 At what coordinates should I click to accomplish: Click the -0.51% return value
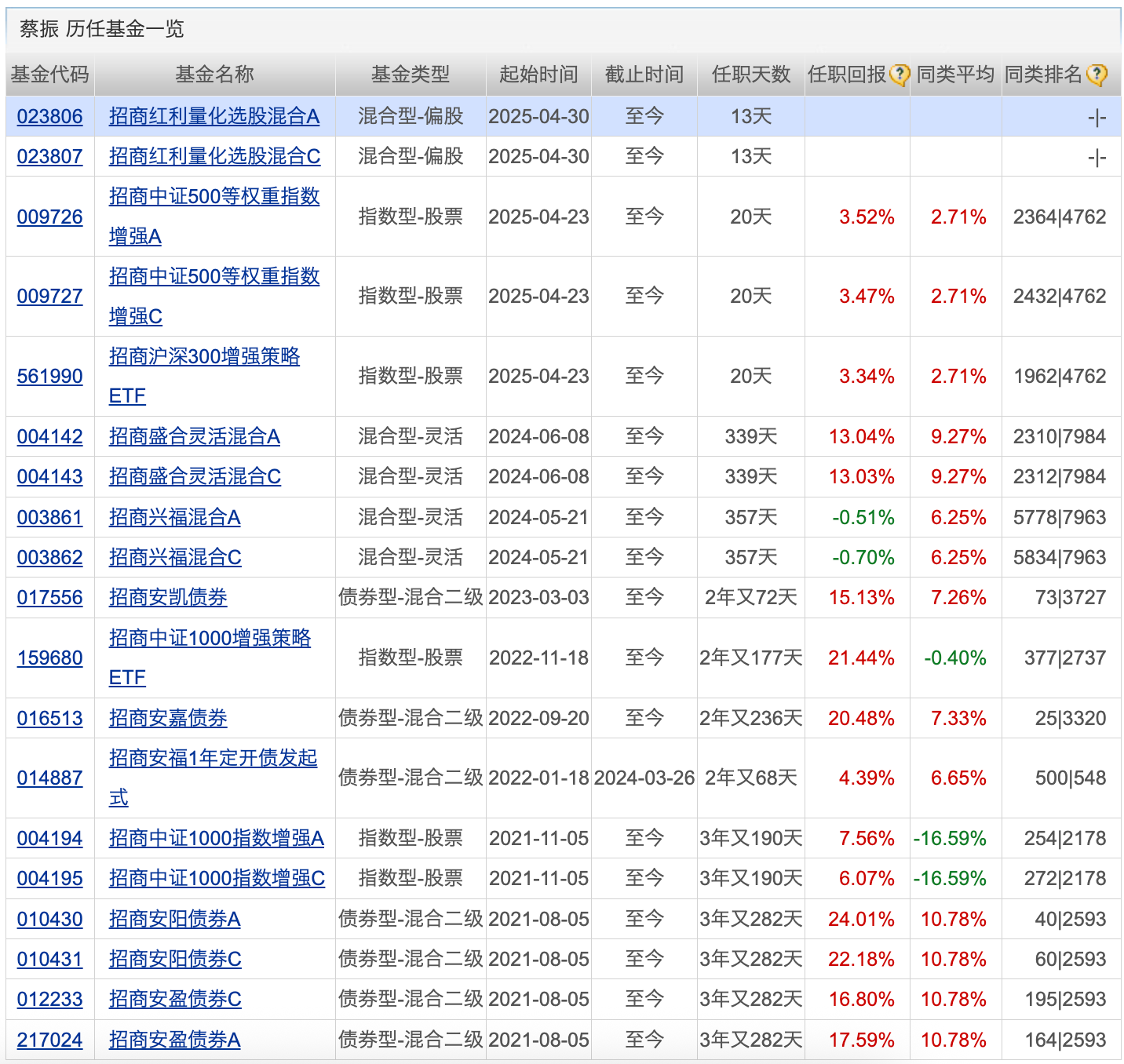click(863, 518)
